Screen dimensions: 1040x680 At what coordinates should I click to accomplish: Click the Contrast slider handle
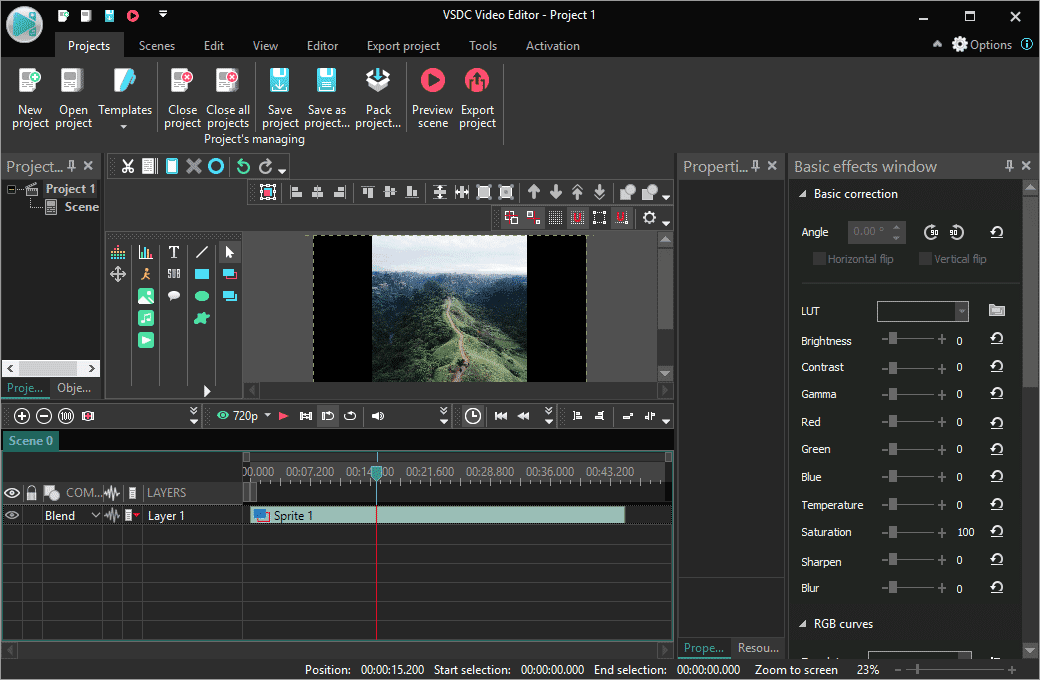[x=893, y=368]
